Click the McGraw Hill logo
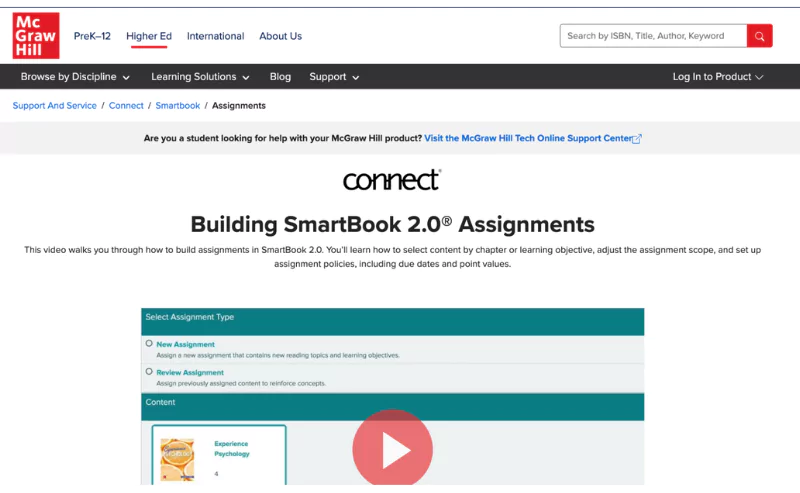Image resolution: width=800 pixels, height=493 pixels. (x=36, y=36)
